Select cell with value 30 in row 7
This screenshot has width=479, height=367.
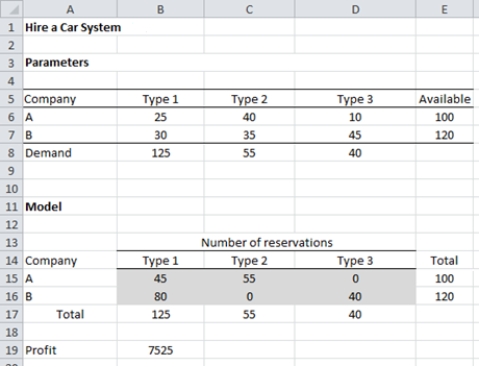tap(160, 135)
